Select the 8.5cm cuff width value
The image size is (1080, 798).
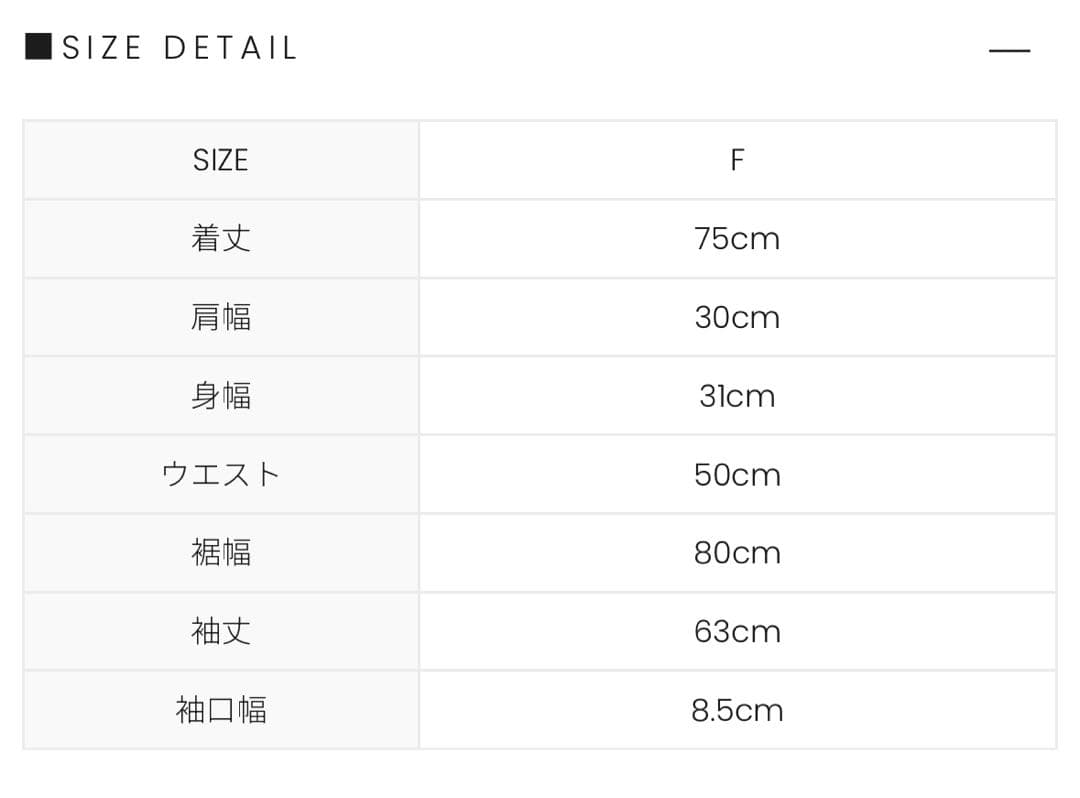click(x=737, y=710)
